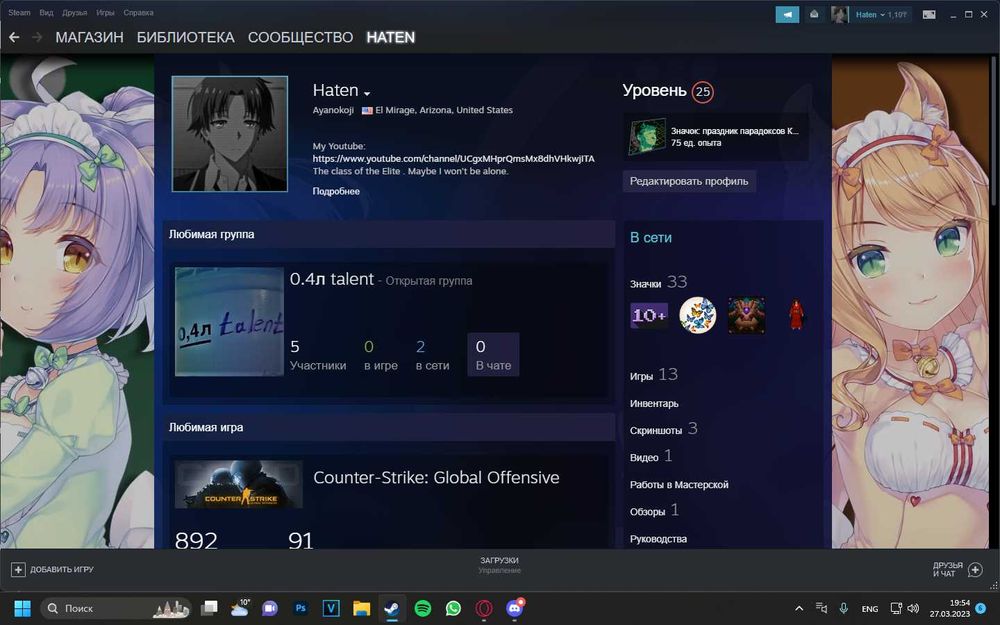1000x625 pixels.
Task: Switch to Big Picture mode icon
Action: point(929,15)
